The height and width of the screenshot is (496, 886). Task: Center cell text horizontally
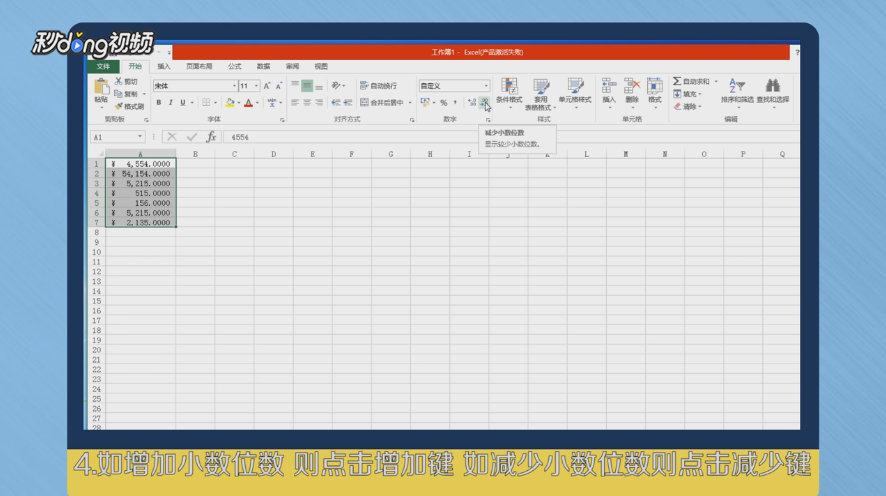307,103
